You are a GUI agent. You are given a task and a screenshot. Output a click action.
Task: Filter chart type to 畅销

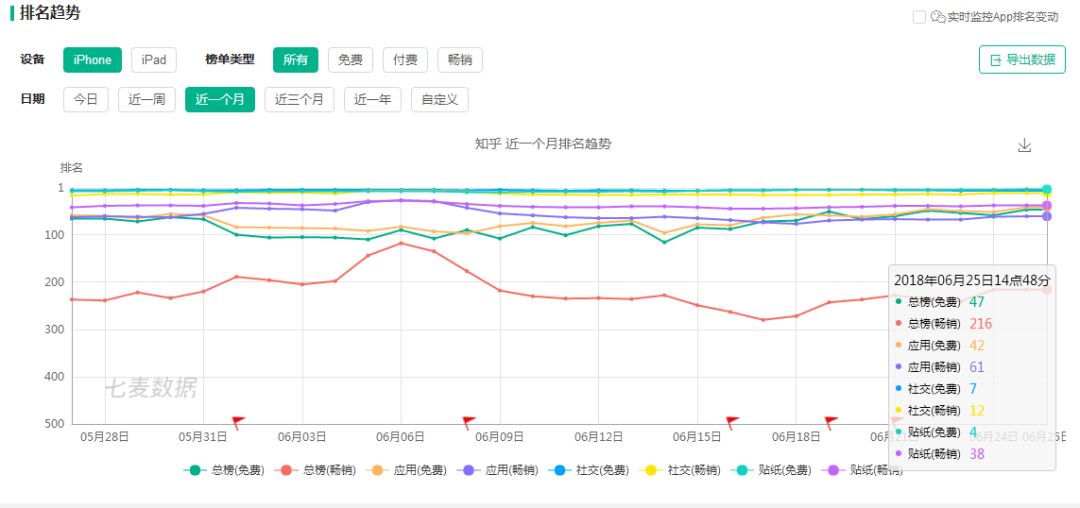[x=460, y=60]
